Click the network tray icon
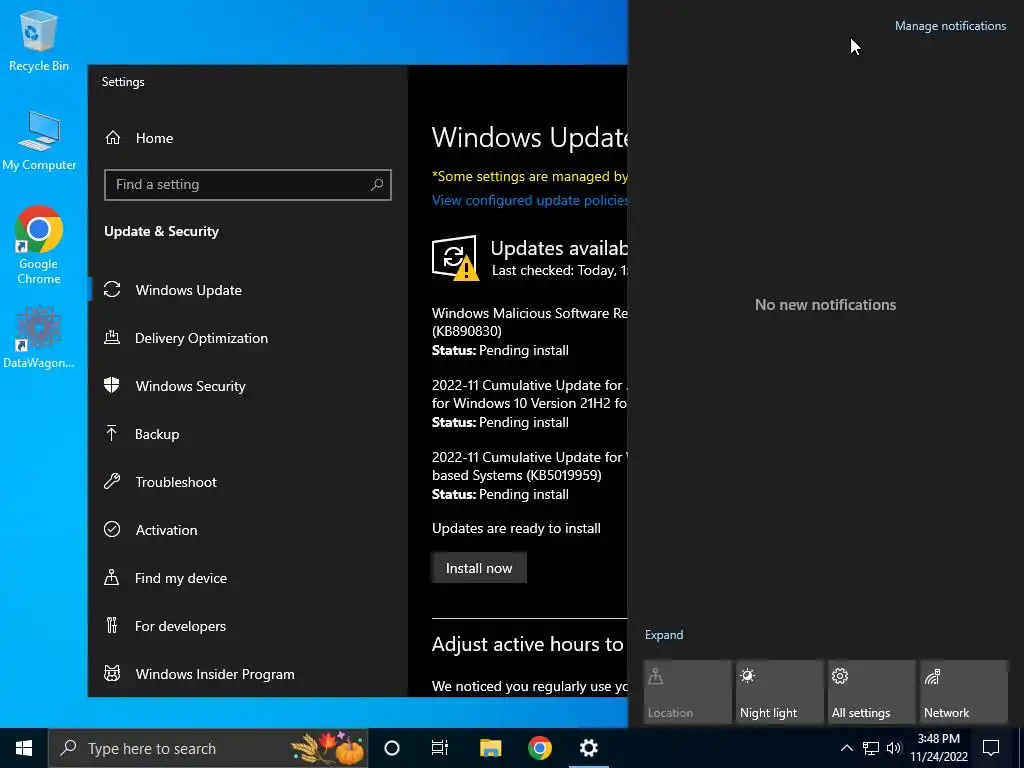Image resolution: width=1024 pixels, height=768 pixels. click(871, 748)
